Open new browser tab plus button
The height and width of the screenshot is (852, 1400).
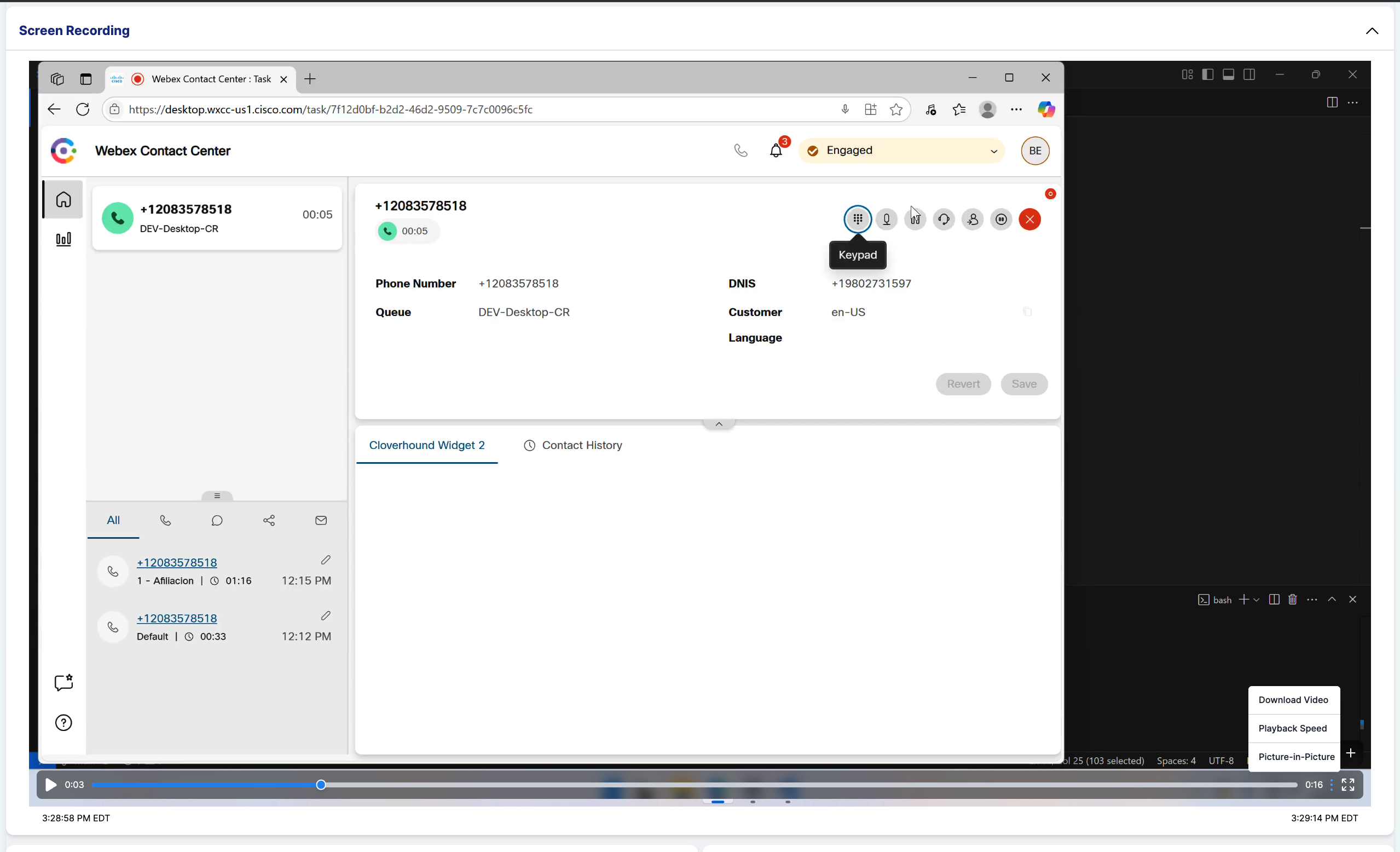click(x=310, y=79)
